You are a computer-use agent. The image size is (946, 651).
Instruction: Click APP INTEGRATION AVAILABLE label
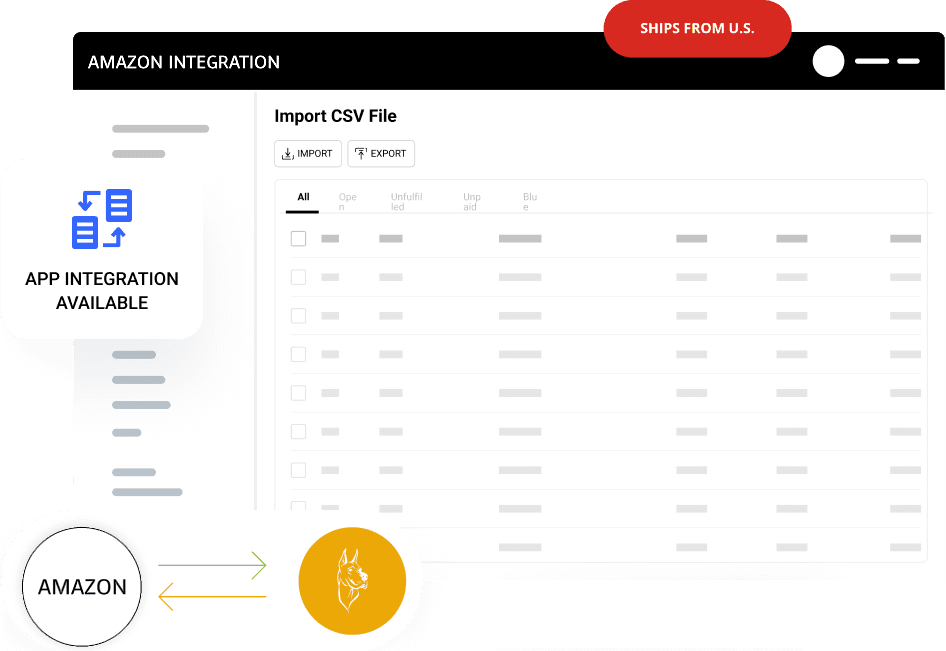point(102,291)
